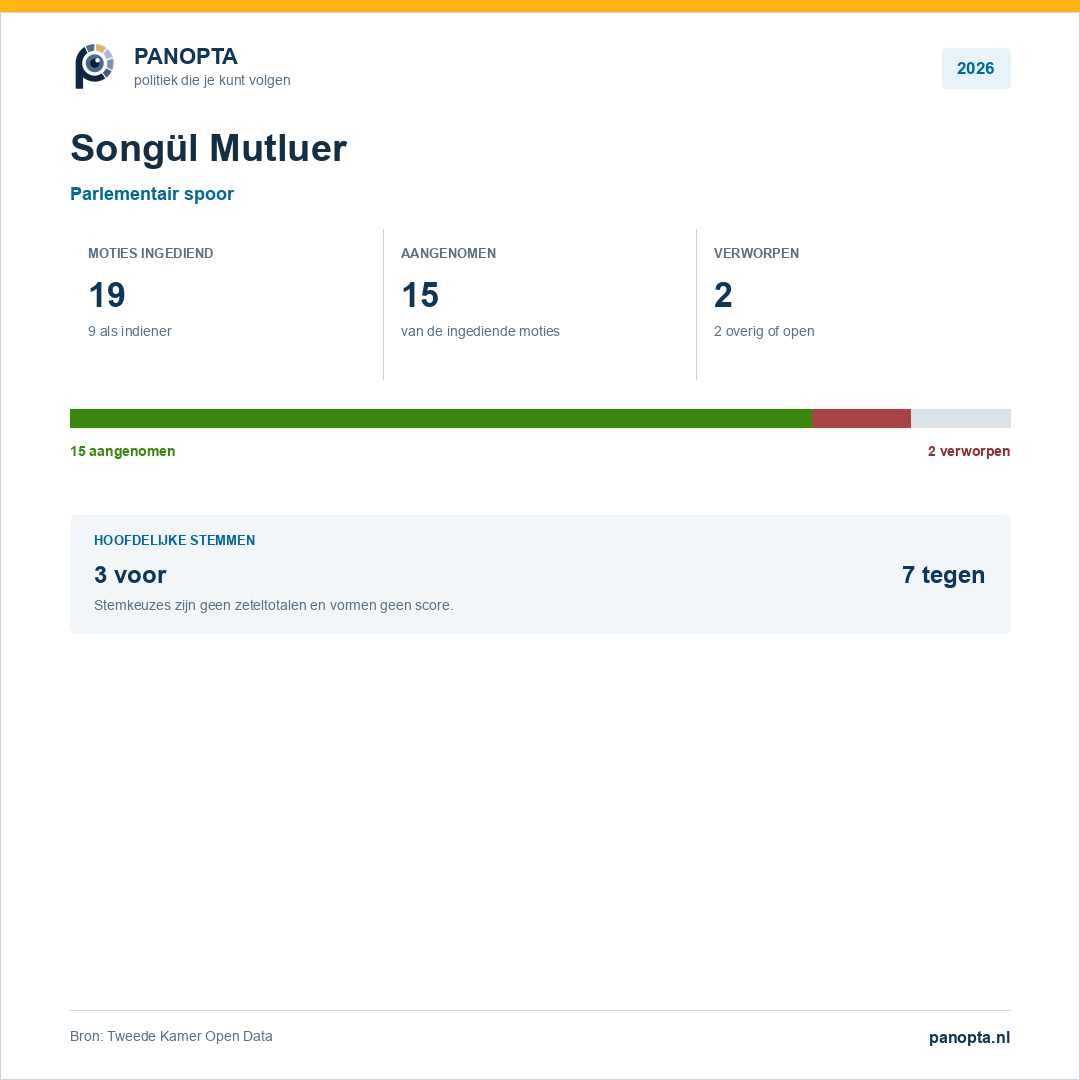Select the 2026 year badge
This screenshot has width=1080, height=1080.
point(975,68)
